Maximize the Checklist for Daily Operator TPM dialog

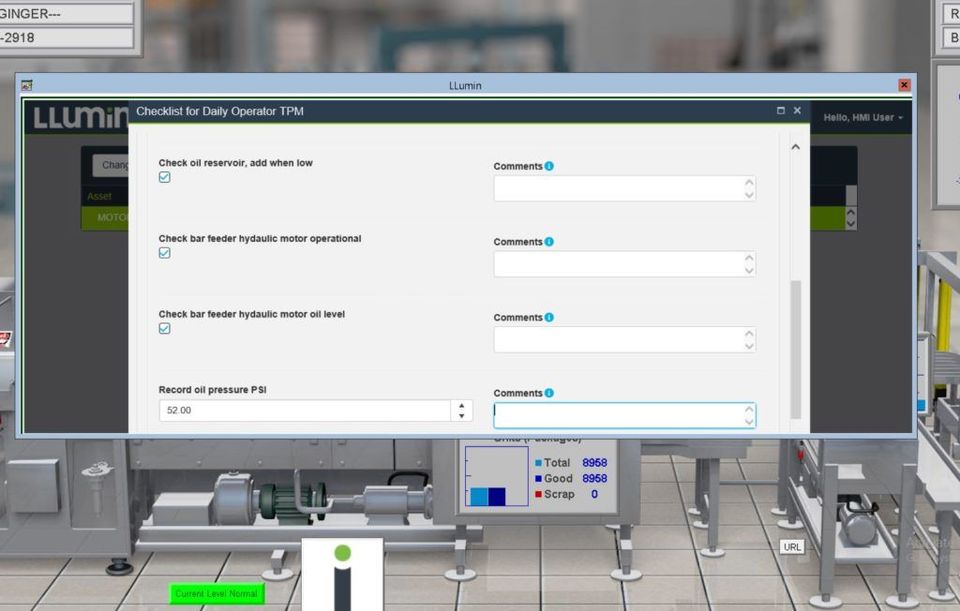click(x=781, y=111)
